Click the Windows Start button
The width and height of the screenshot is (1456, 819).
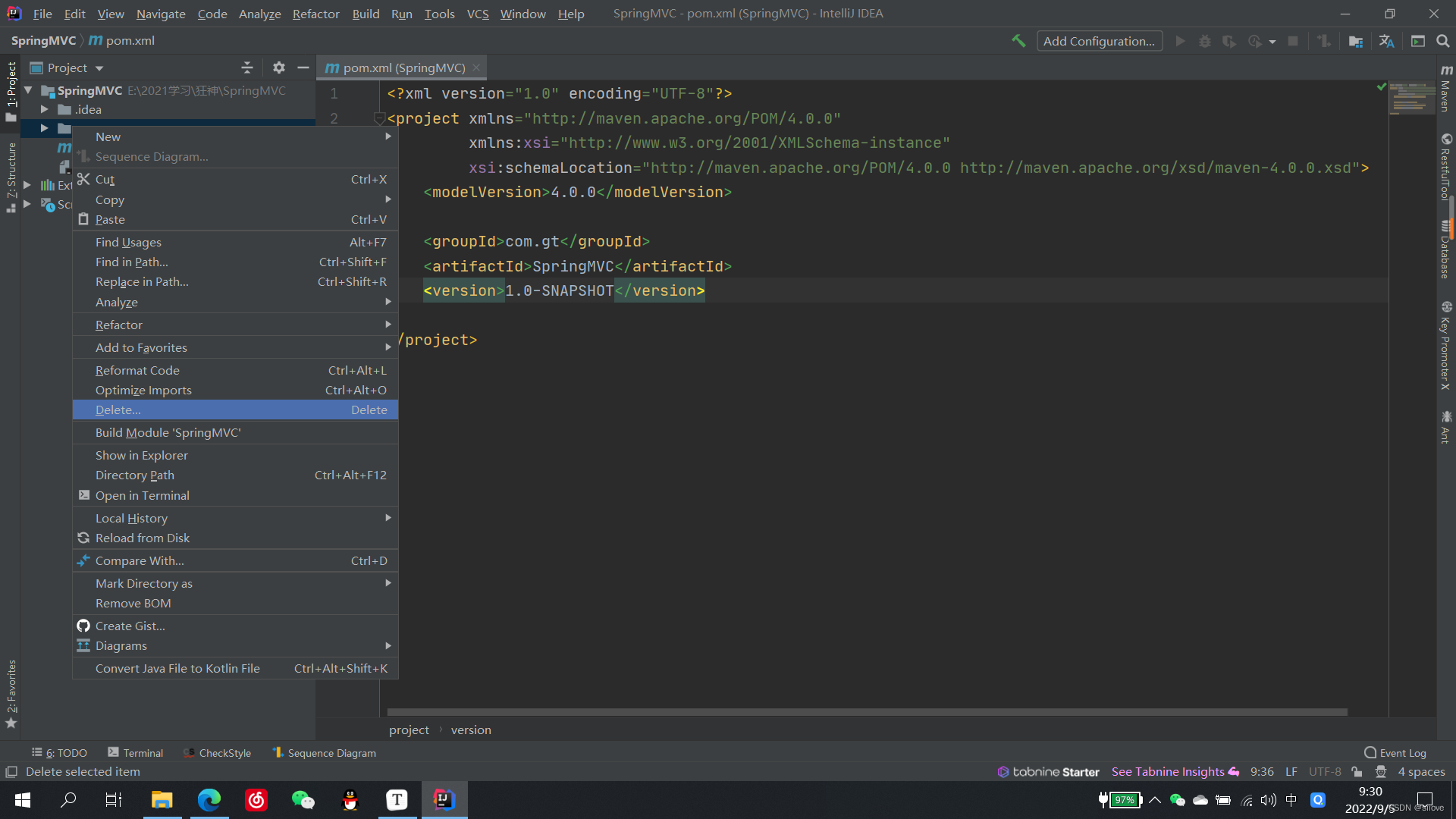(x=23, y=800)
